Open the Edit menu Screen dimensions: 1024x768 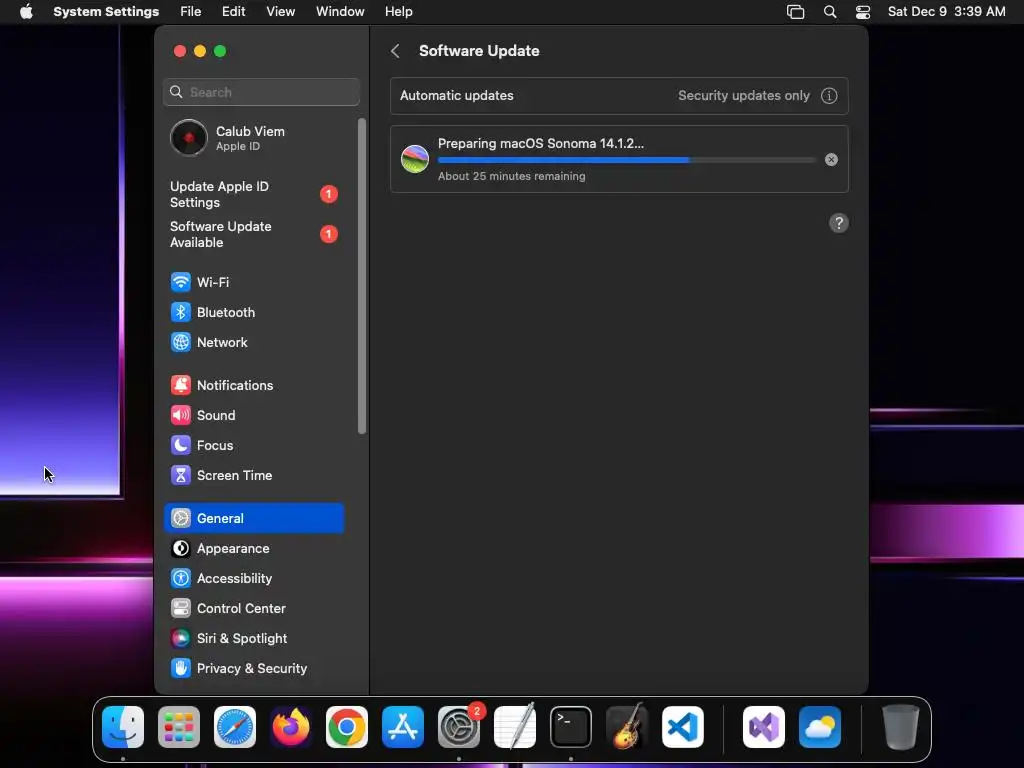pyautogui.click(x=233, y=12)
